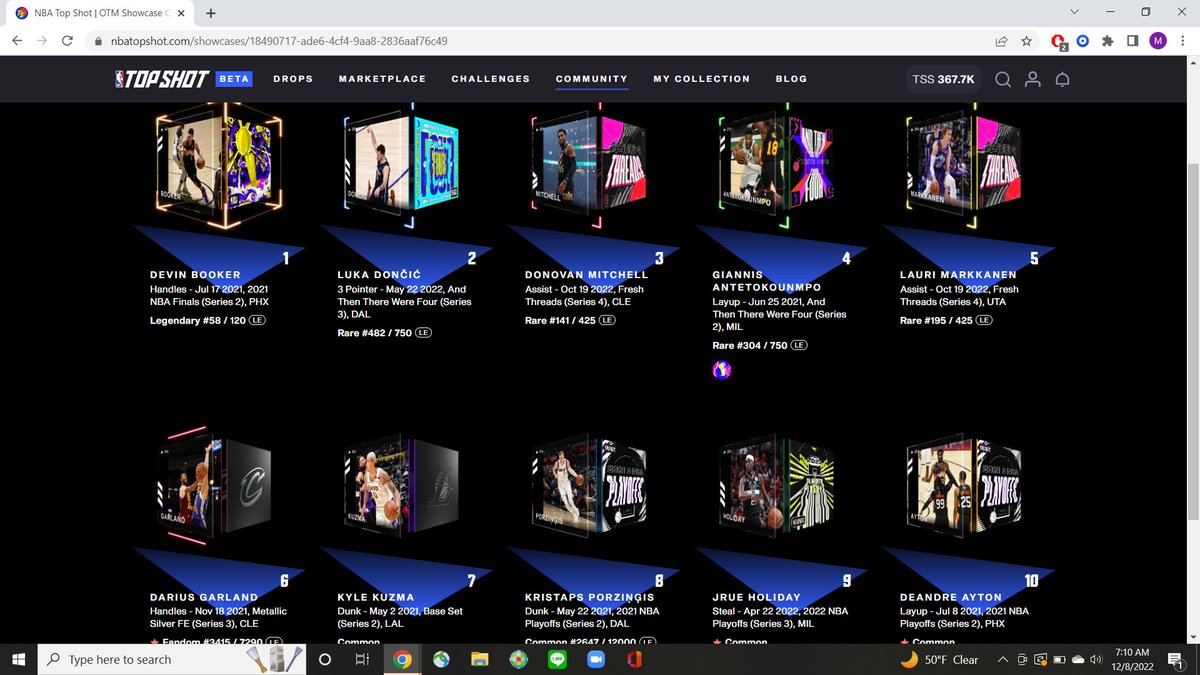Click the red extension icon with badge
The height and width of the screenshot is (675, 1200).
pyautogui.click(x=1058, y=42)
